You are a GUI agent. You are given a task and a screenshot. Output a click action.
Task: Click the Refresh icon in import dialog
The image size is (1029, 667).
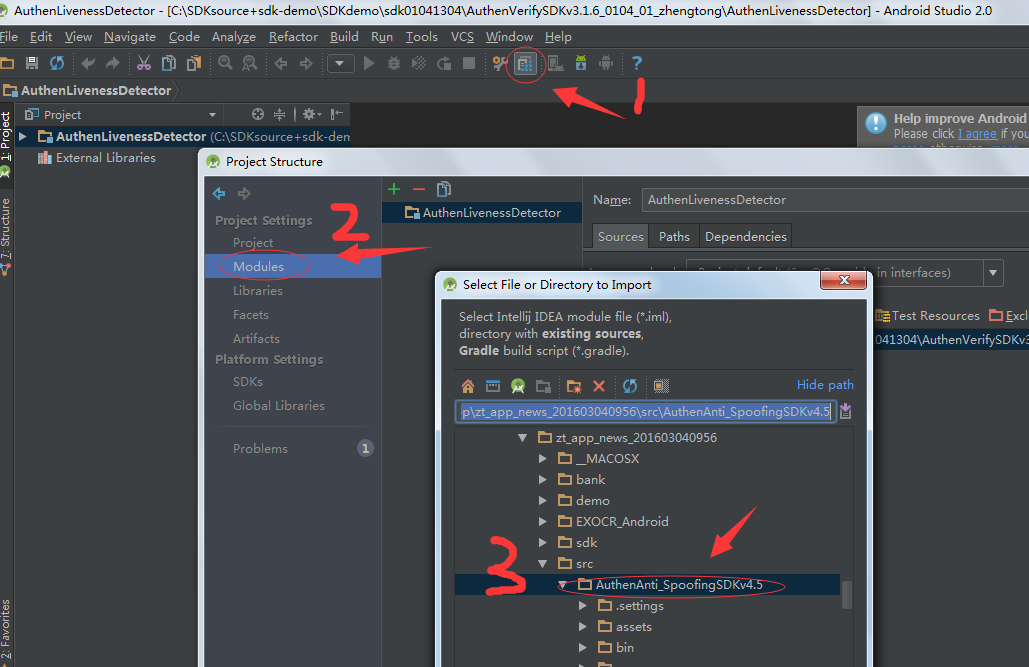630,386
